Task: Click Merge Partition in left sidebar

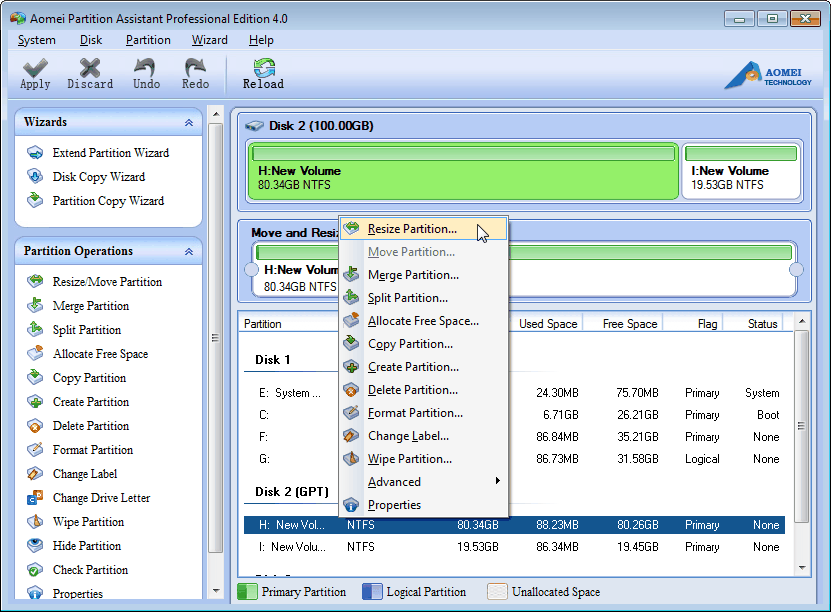Action: pyautogui.click(x=90, y=306)
